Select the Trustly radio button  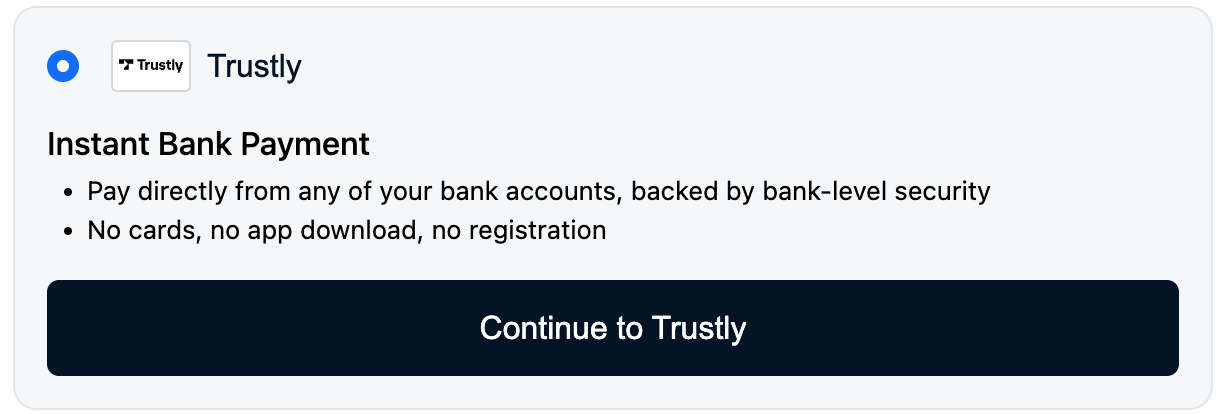click(63, 67)
